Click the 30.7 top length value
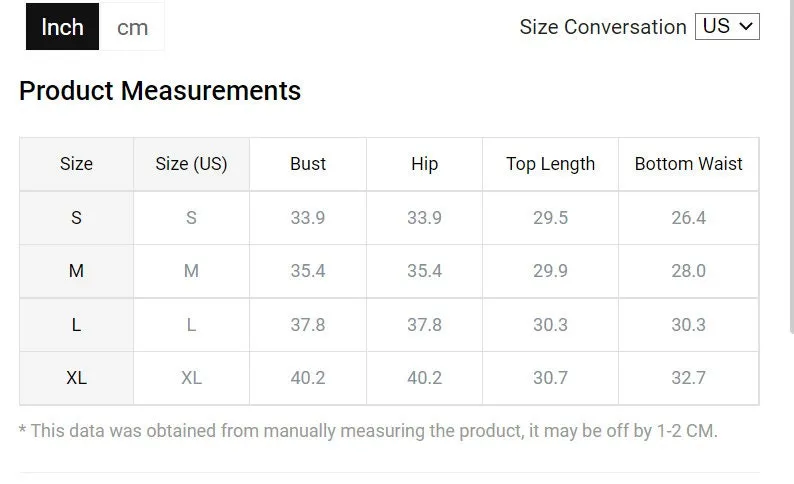 tap(550, 378)
